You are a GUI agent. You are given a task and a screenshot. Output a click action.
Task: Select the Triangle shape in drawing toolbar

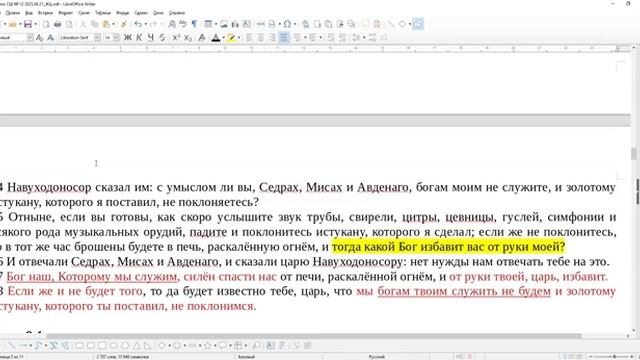click(x=136, y=346)
